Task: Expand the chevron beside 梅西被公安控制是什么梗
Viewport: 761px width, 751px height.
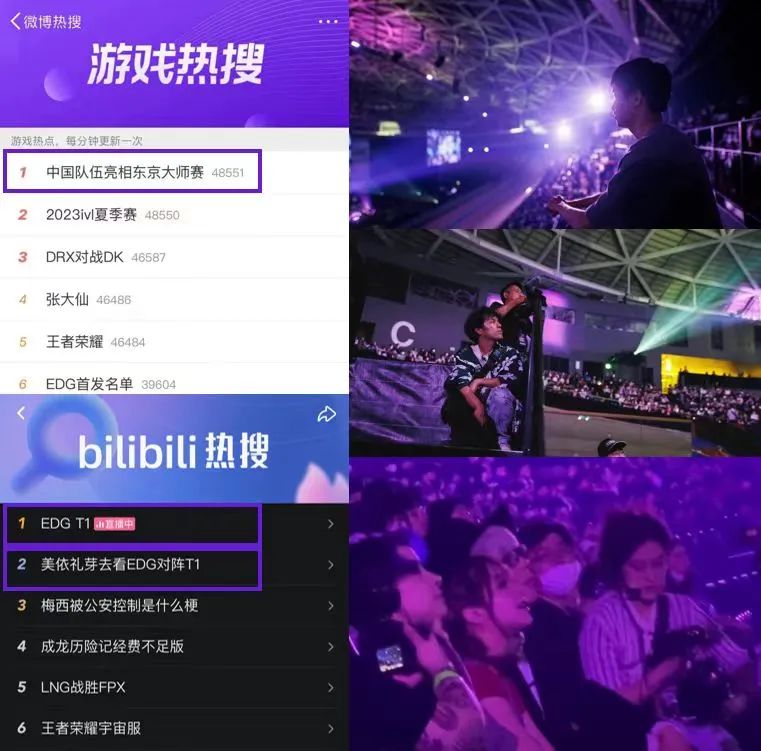Action: 331,606
